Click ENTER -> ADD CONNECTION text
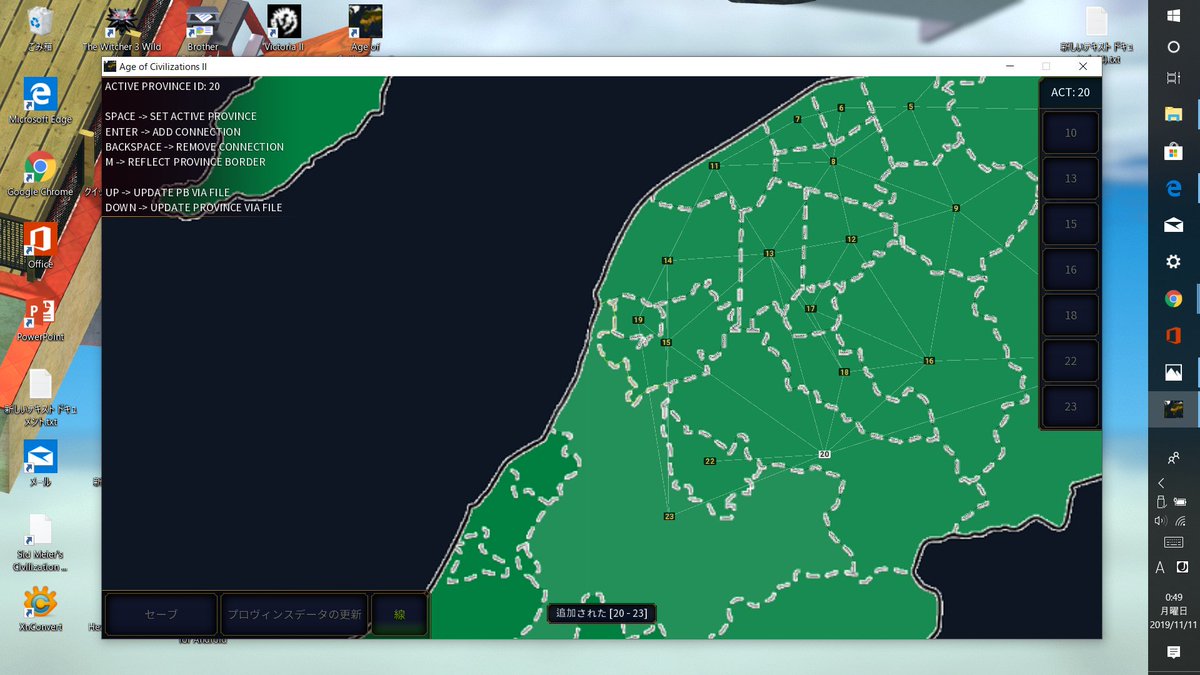 173,132
